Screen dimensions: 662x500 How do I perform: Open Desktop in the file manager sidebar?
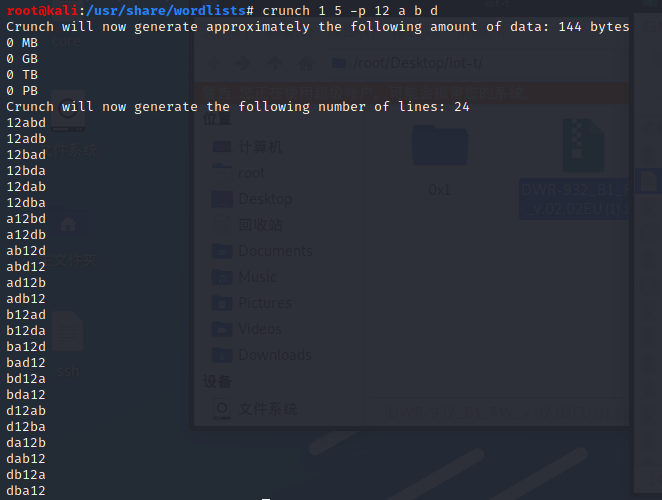[252, 199]
